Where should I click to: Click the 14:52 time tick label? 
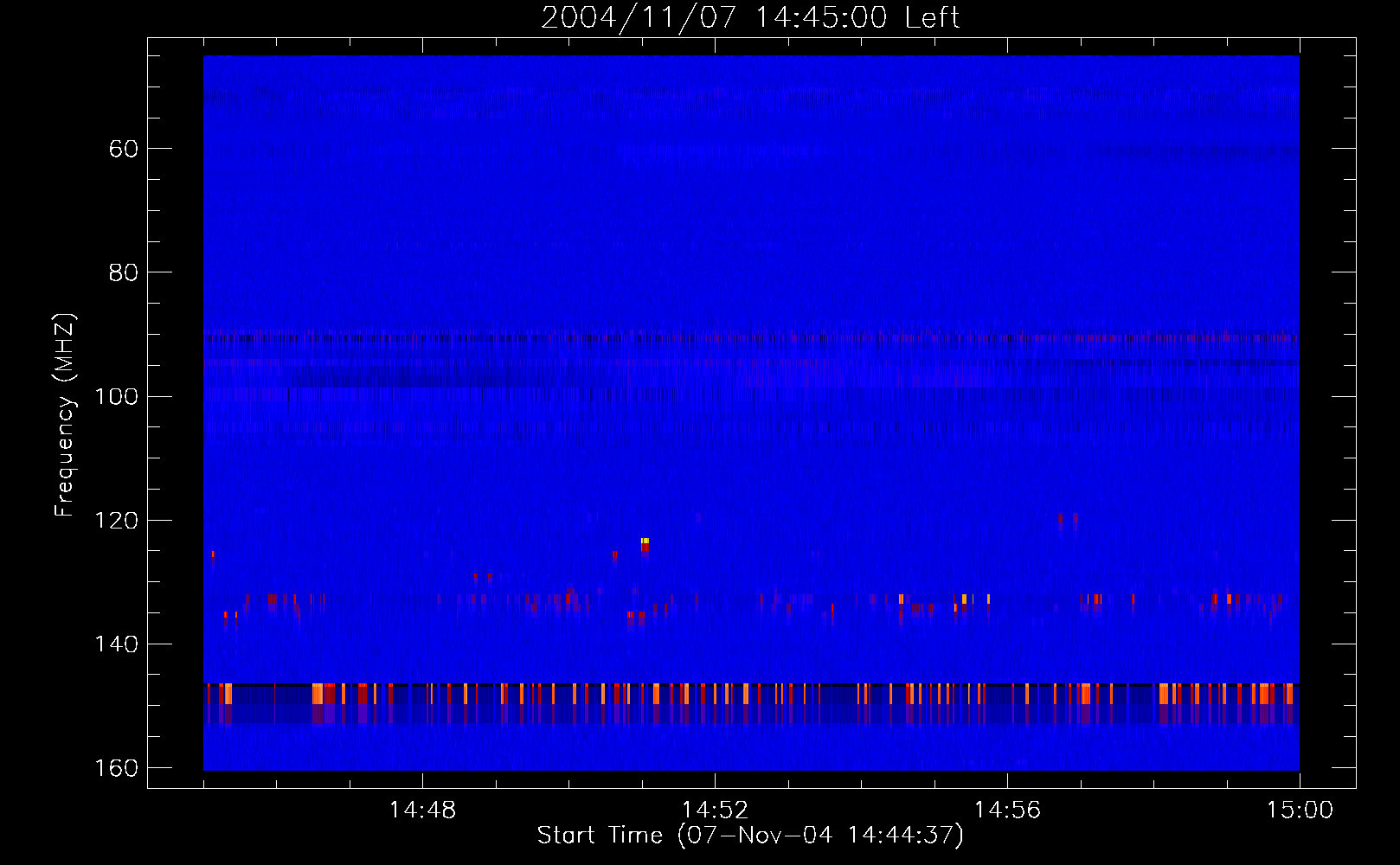(x=715, y=811)
